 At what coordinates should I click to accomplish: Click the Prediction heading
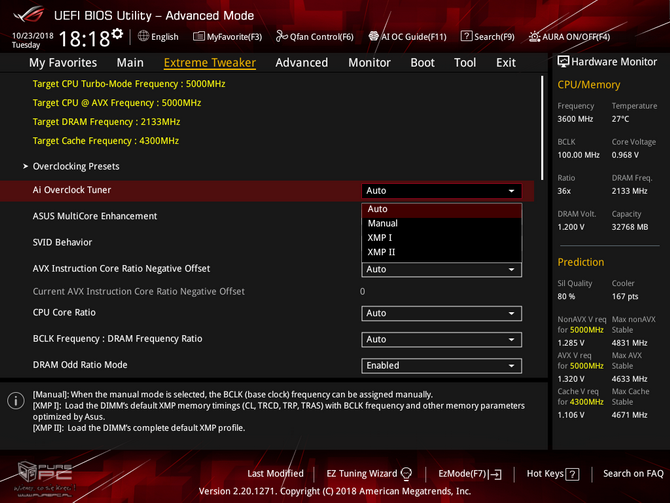point(581,262)
